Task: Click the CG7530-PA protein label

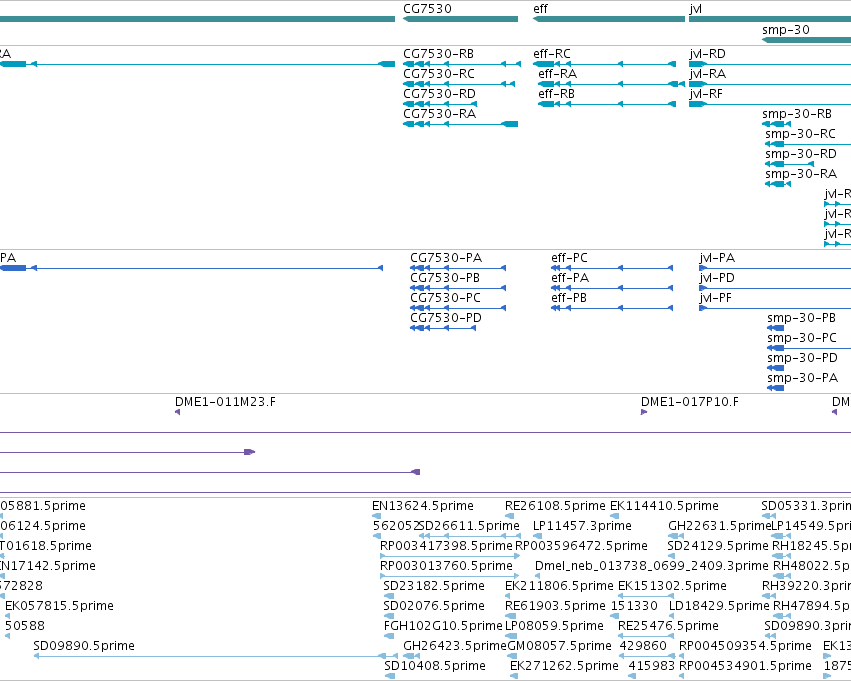Action: pos(446,258)
